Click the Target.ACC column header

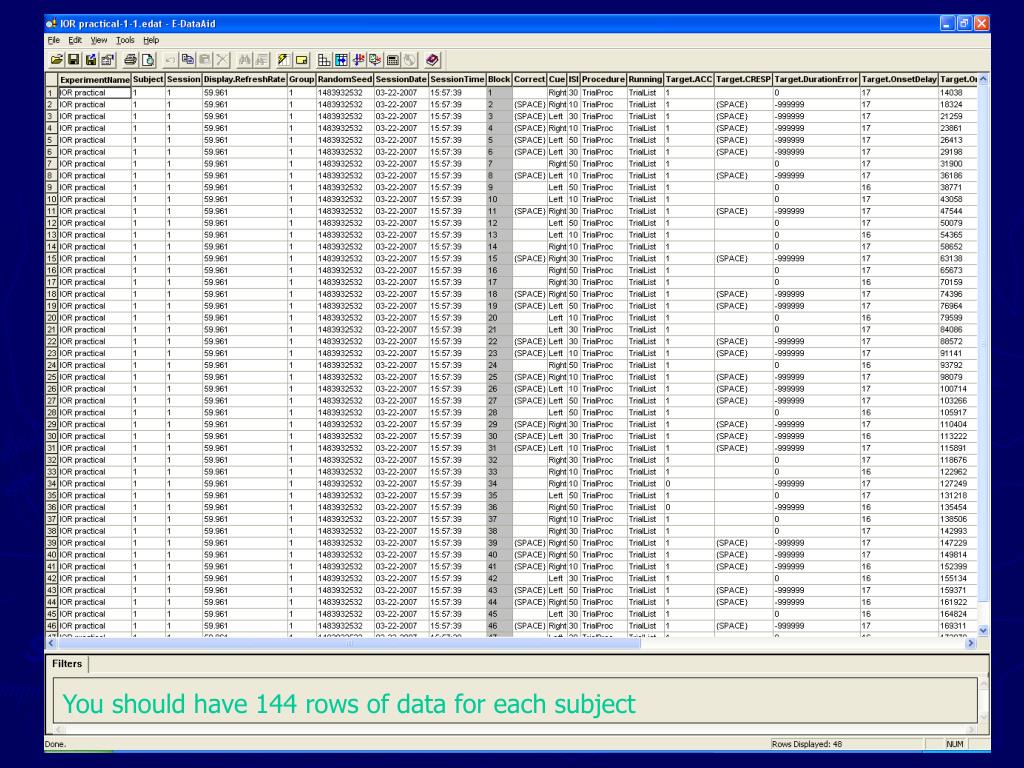click(x=689, y=80)
